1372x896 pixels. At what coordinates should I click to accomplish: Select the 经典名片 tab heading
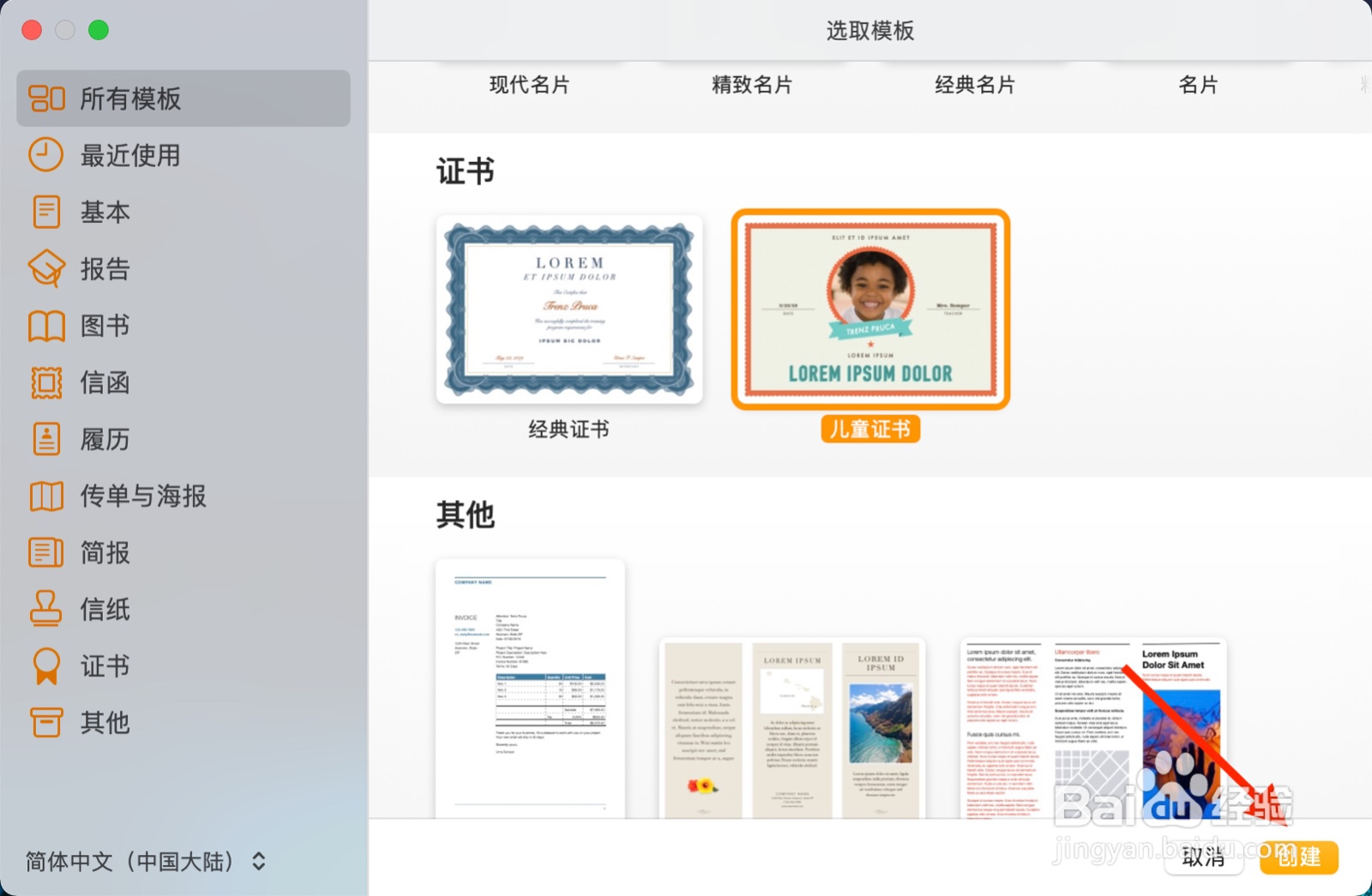point(975,84)
